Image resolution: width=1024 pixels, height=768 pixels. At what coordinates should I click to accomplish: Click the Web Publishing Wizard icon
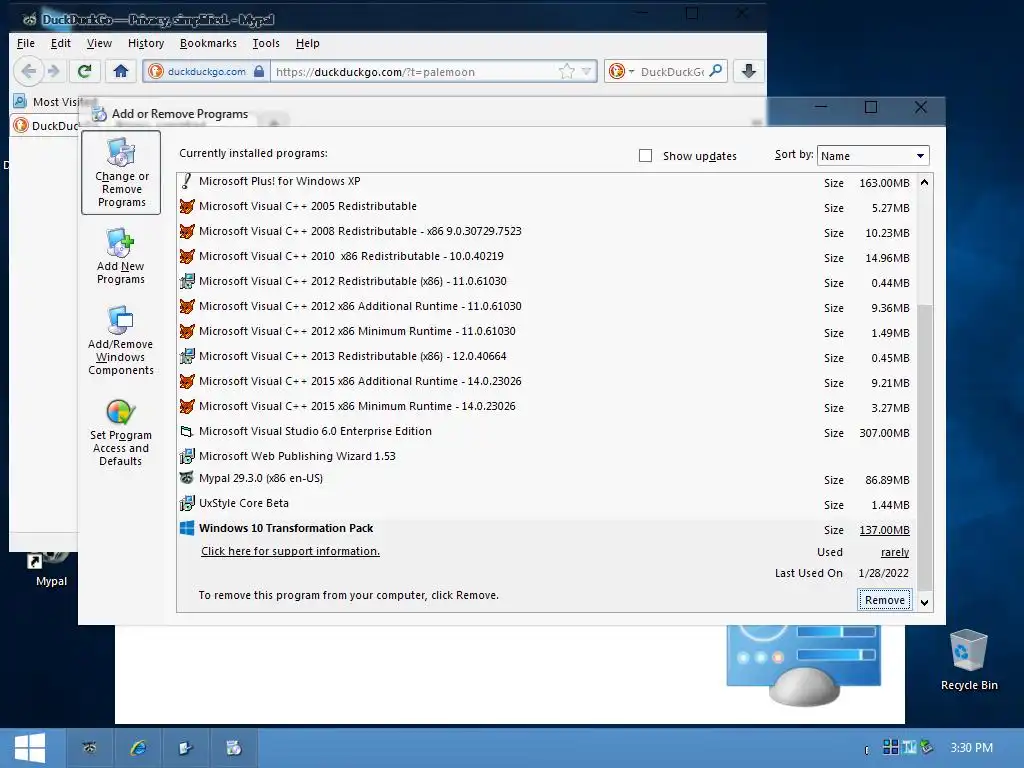click(187, 456)
